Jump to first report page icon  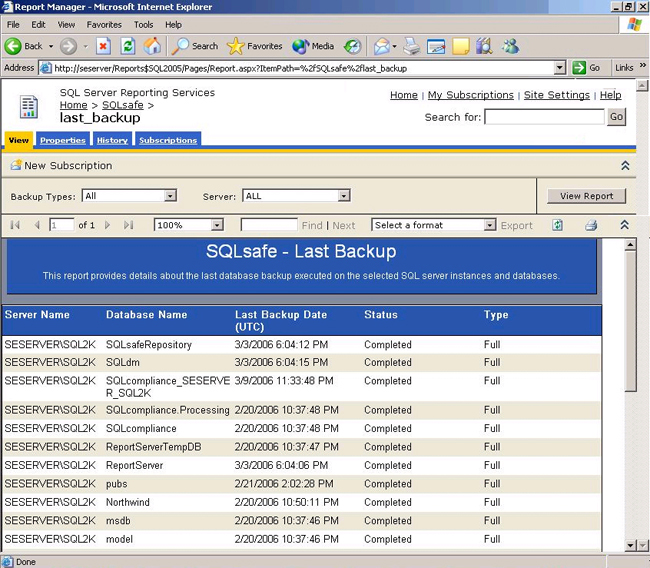[15, 225]
